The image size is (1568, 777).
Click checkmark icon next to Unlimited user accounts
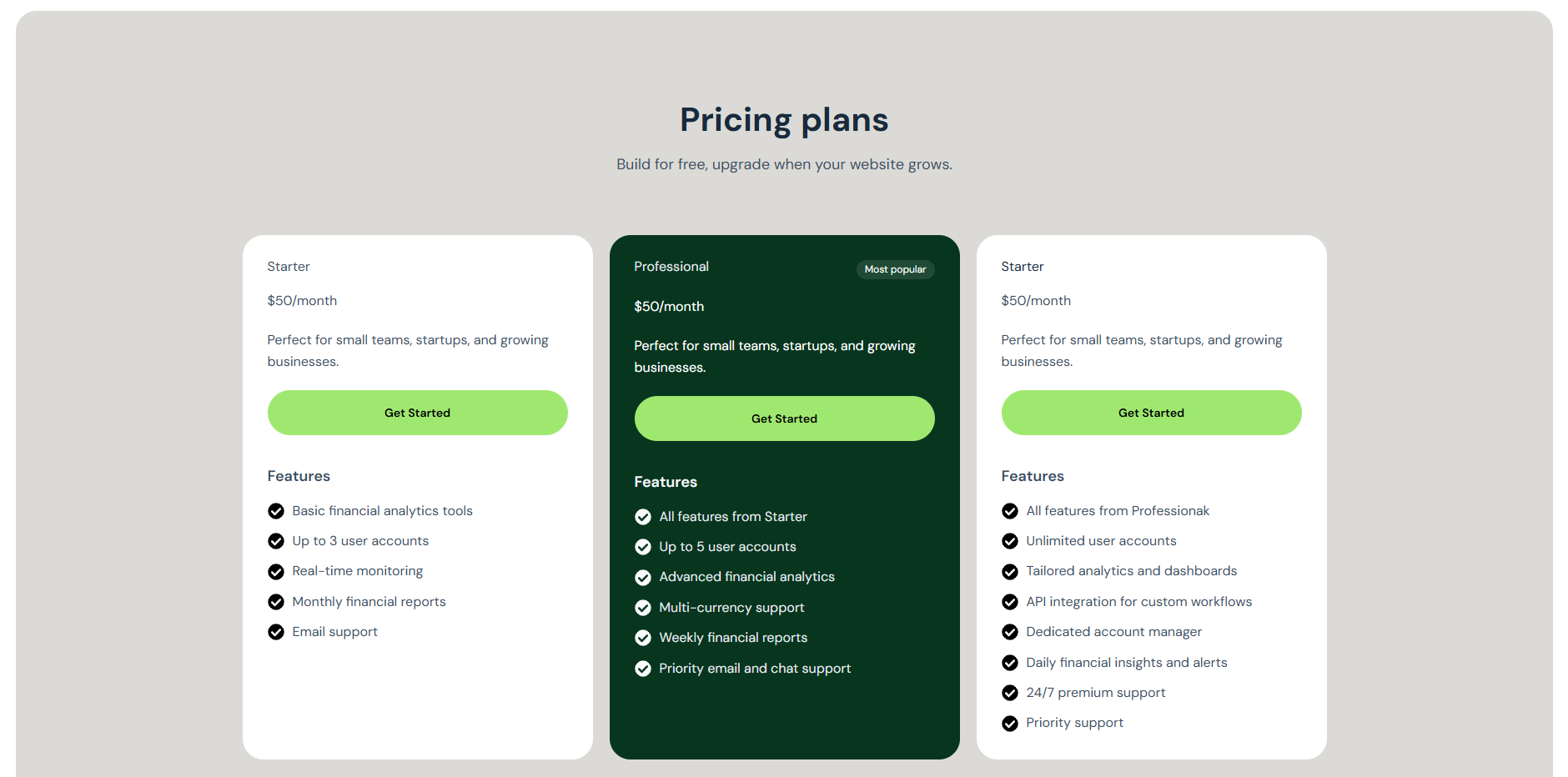click(1010, 541)
